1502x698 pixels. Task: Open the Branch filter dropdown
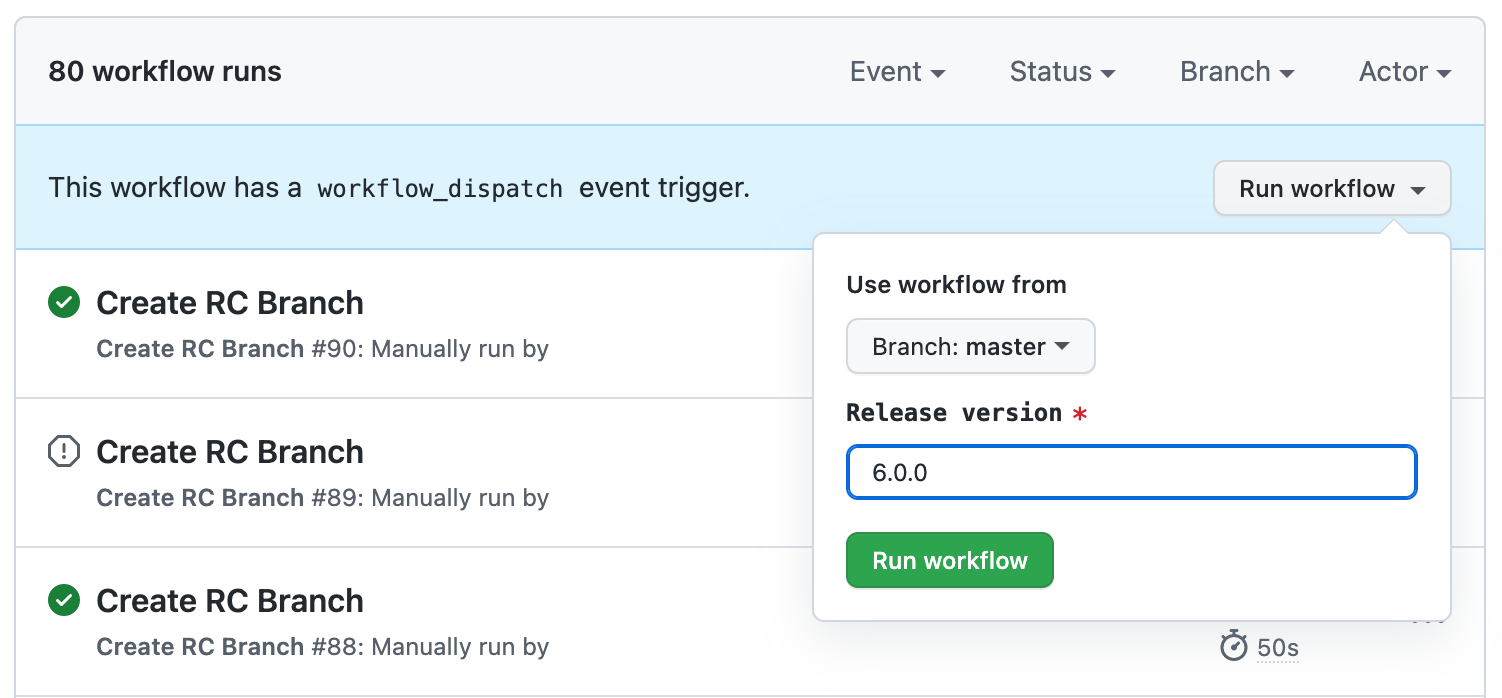(x=1236, y=71)
